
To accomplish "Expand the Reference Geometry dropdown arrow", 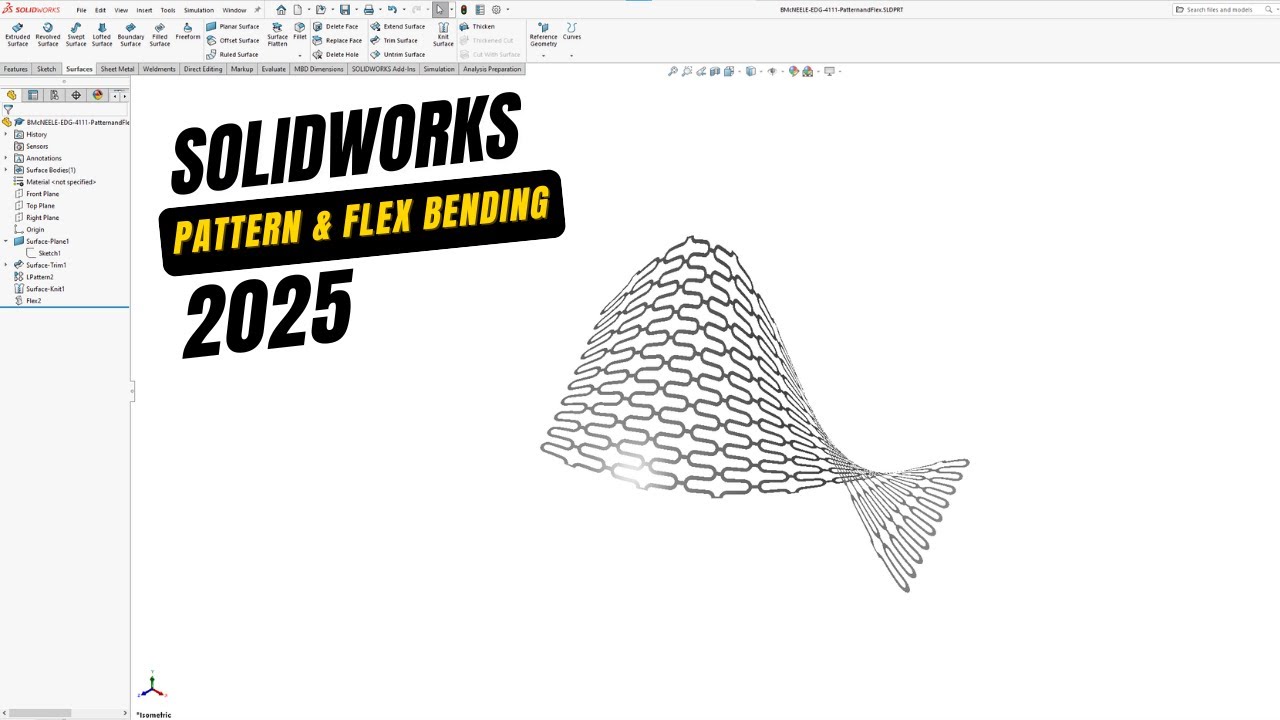I will coord(543,56).
